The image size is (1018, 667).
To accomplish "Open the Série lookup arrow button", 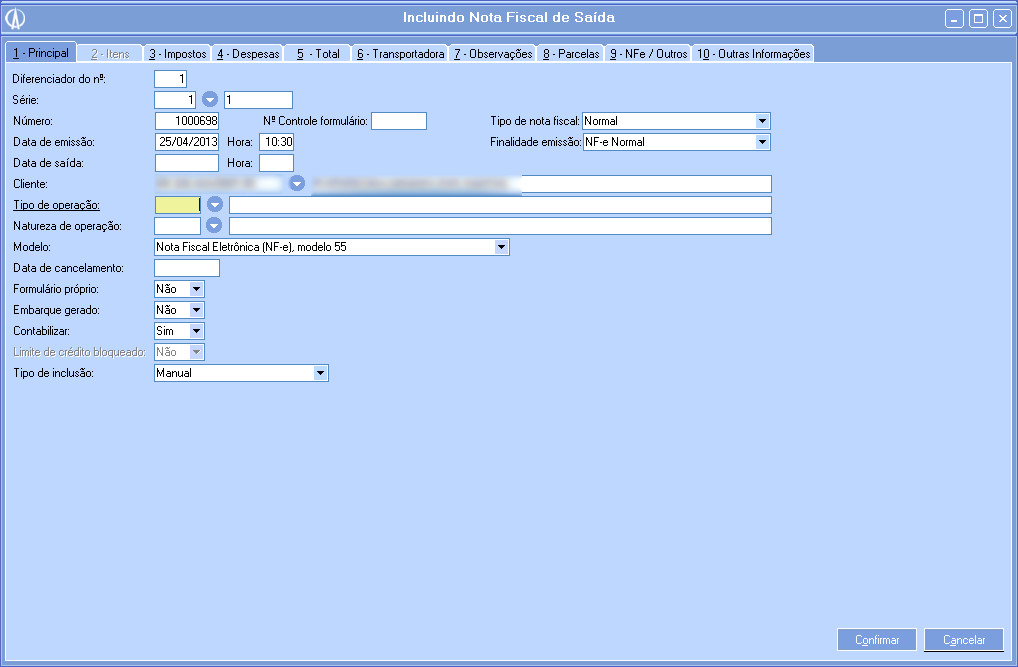I will [x=210, y=100].
